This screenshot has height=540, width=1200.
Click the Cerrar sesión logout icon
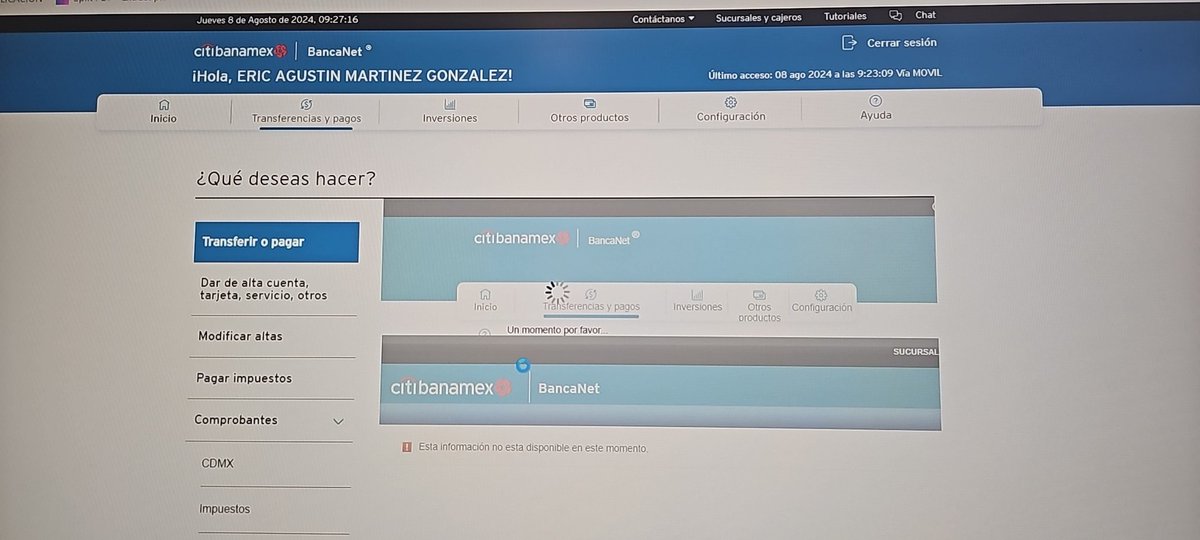[x=850, y=43]
